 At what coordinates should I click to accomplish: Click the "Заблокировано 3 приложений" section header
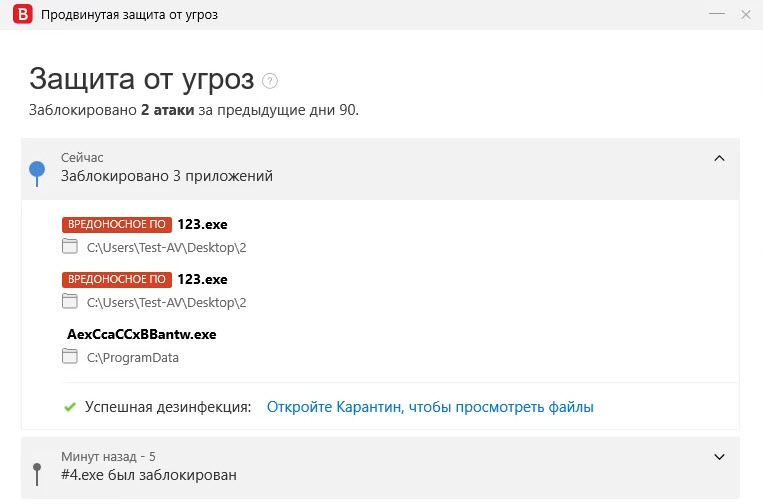click(167, 176)
